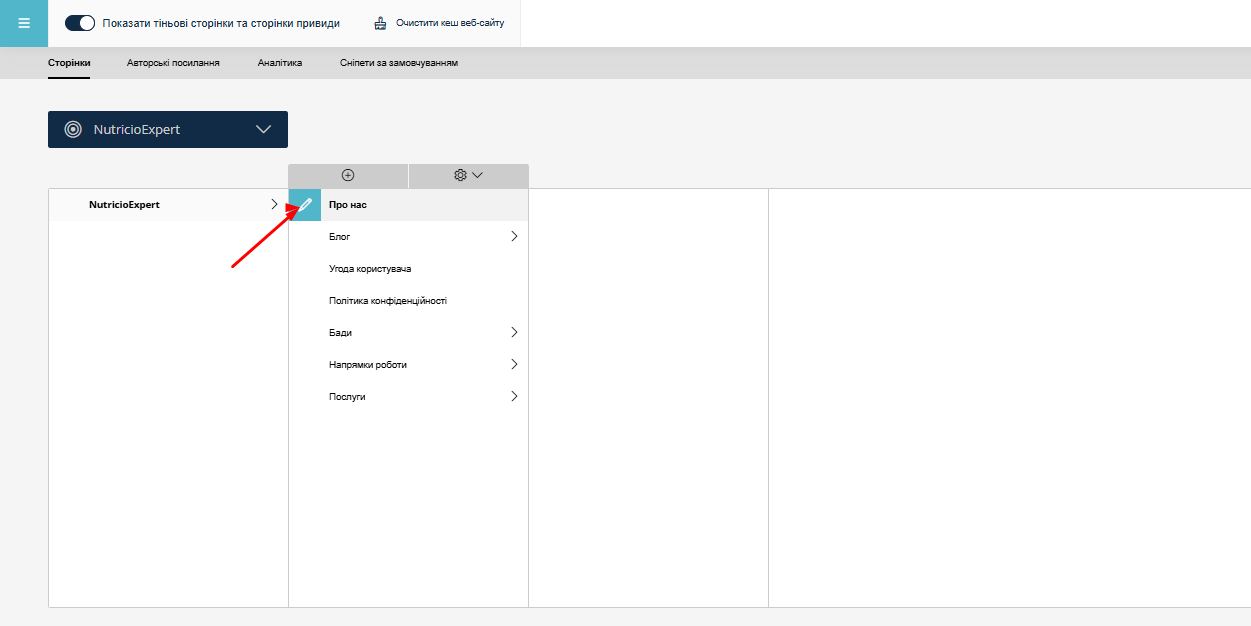Toggle shadow pages and landing pages switch

point(80,23)
